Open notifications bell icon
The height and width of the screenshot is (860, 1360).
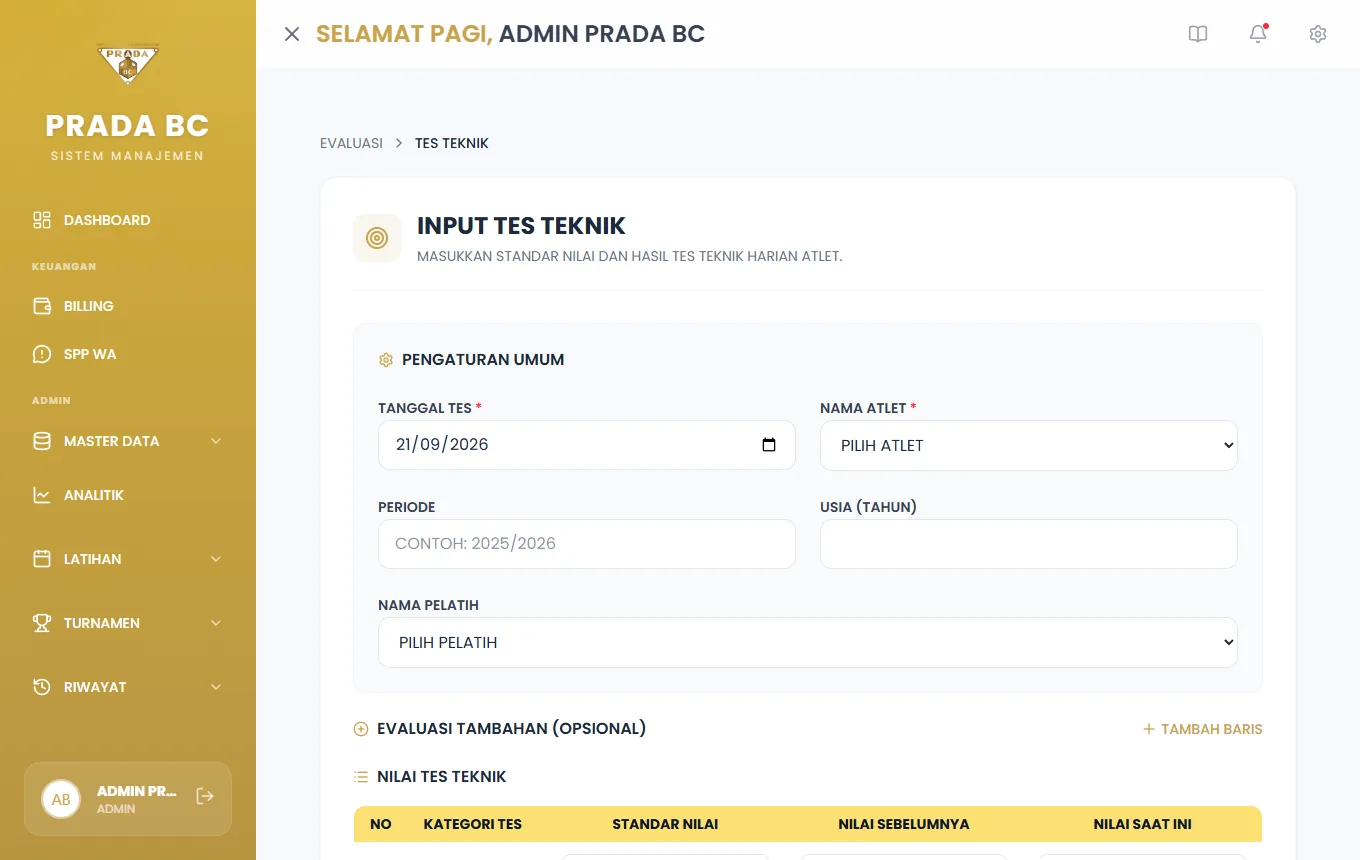[x=1258, y=34]
